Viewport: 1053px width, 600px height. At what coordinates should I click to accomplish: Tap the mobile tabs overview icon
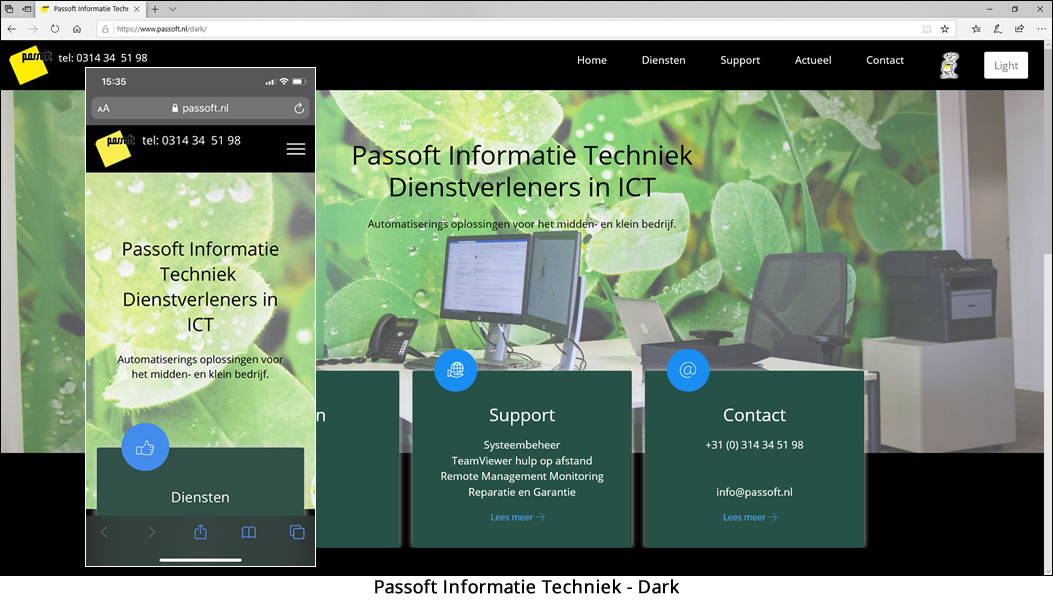297,532
